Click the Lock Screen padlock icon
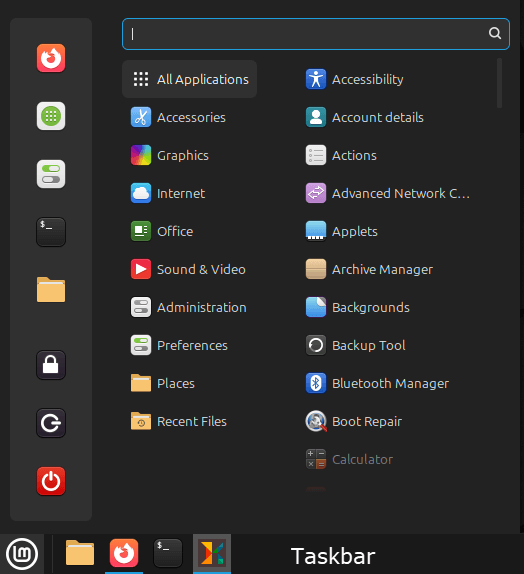The image size is (524, 574). (51, 365)
